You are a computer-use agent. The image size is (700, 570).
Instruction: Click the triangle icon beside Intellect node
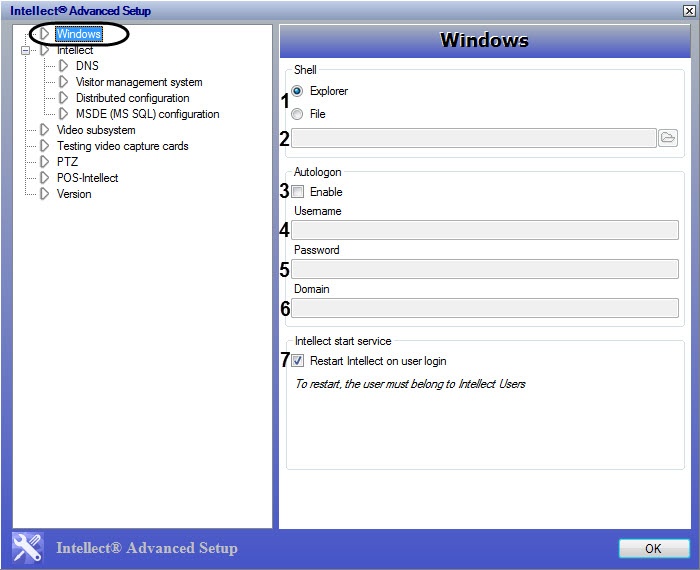pyautogui.click(x=45, y=50)
